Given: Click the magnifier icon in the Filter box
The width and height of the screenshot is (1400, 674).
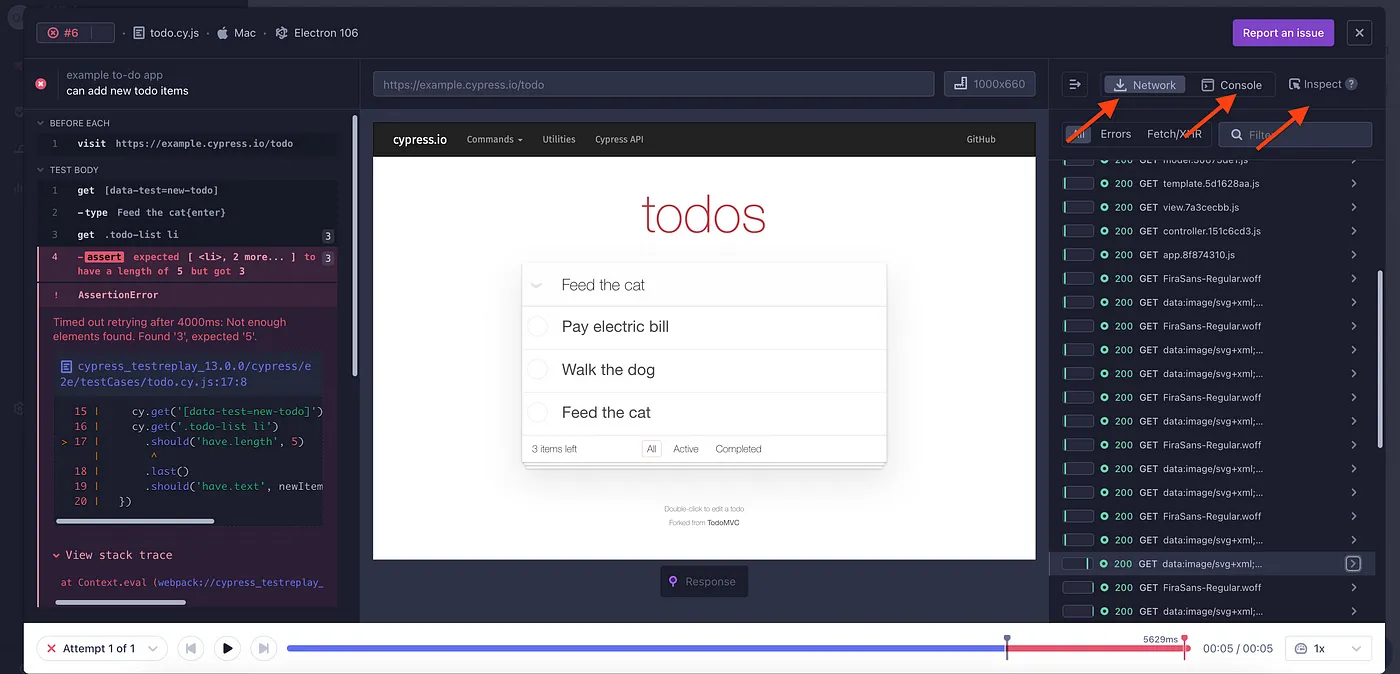Looking at the screenshot, I should 1237,135.
